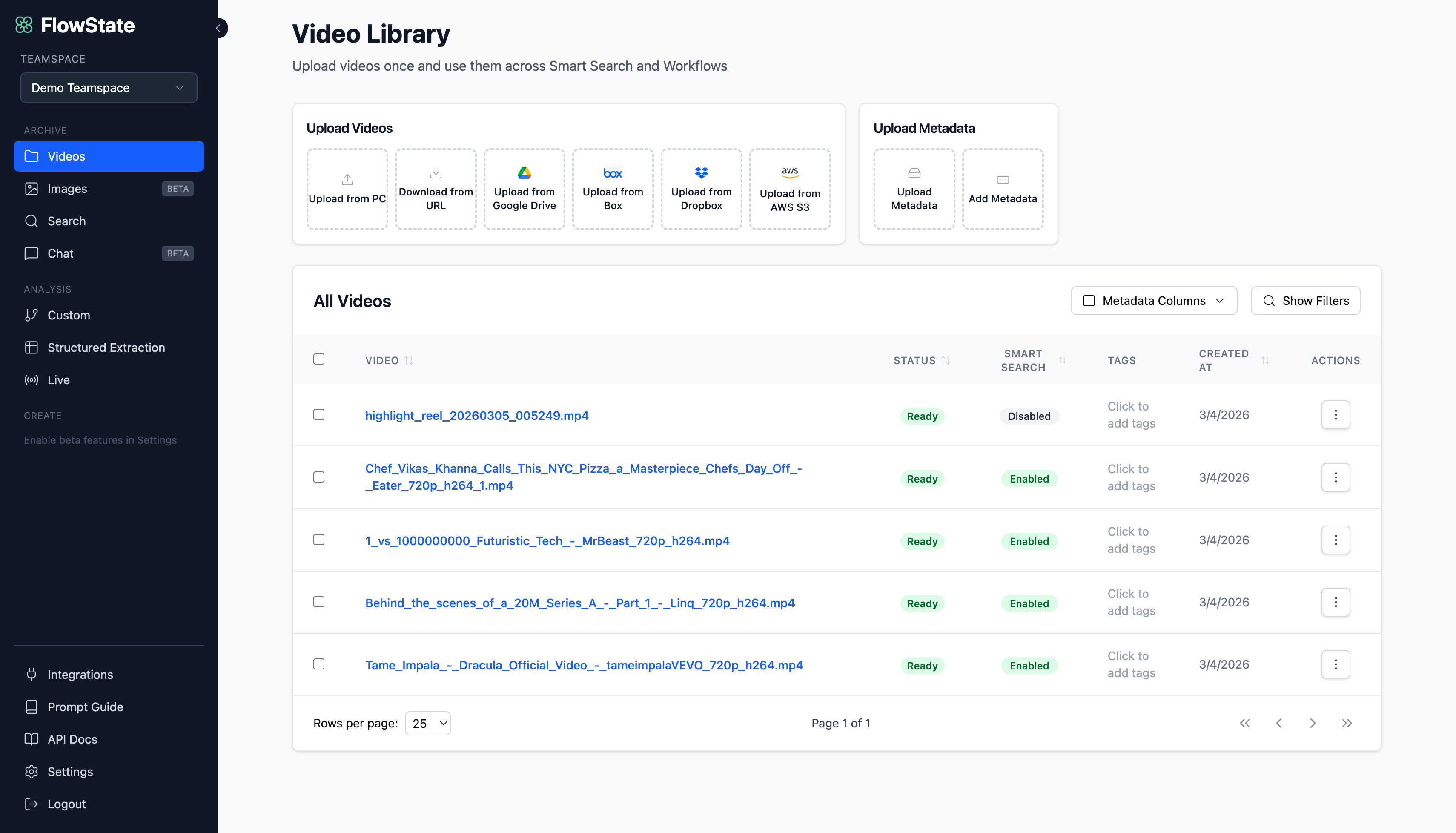Open the Behind_the_scenes_of_a_20M_Series_A video link

pyautogui.click(x=580, y=603)
